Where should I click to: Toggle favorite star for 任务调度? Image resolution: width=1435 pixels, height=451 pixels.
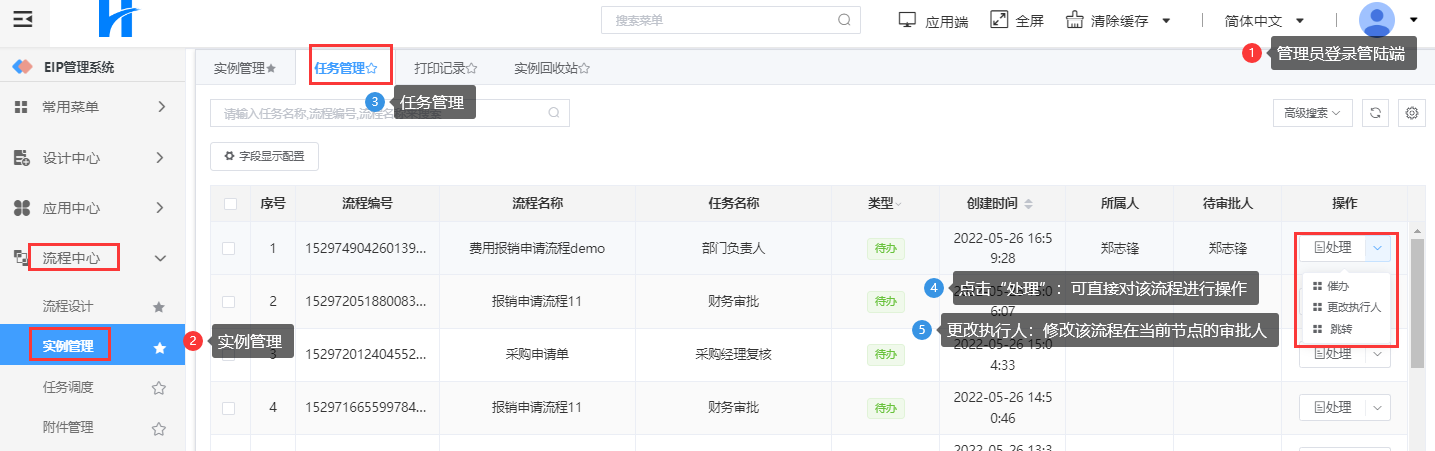point(158,388)
